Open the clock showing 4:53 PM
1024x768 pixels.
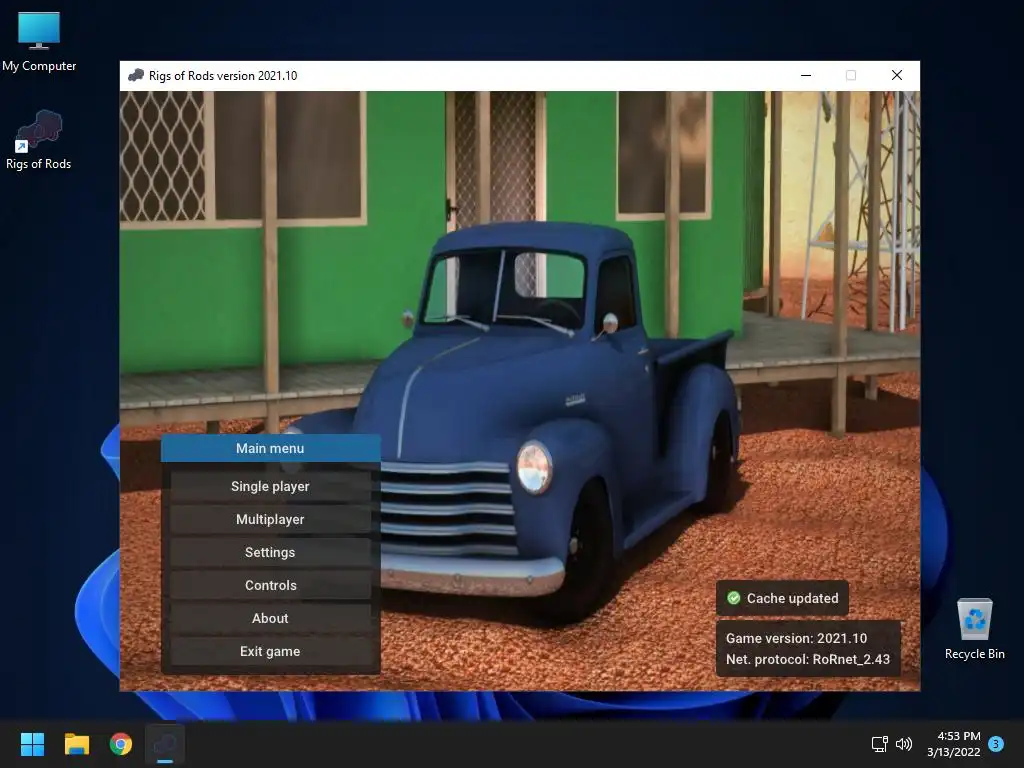point(953,744)
